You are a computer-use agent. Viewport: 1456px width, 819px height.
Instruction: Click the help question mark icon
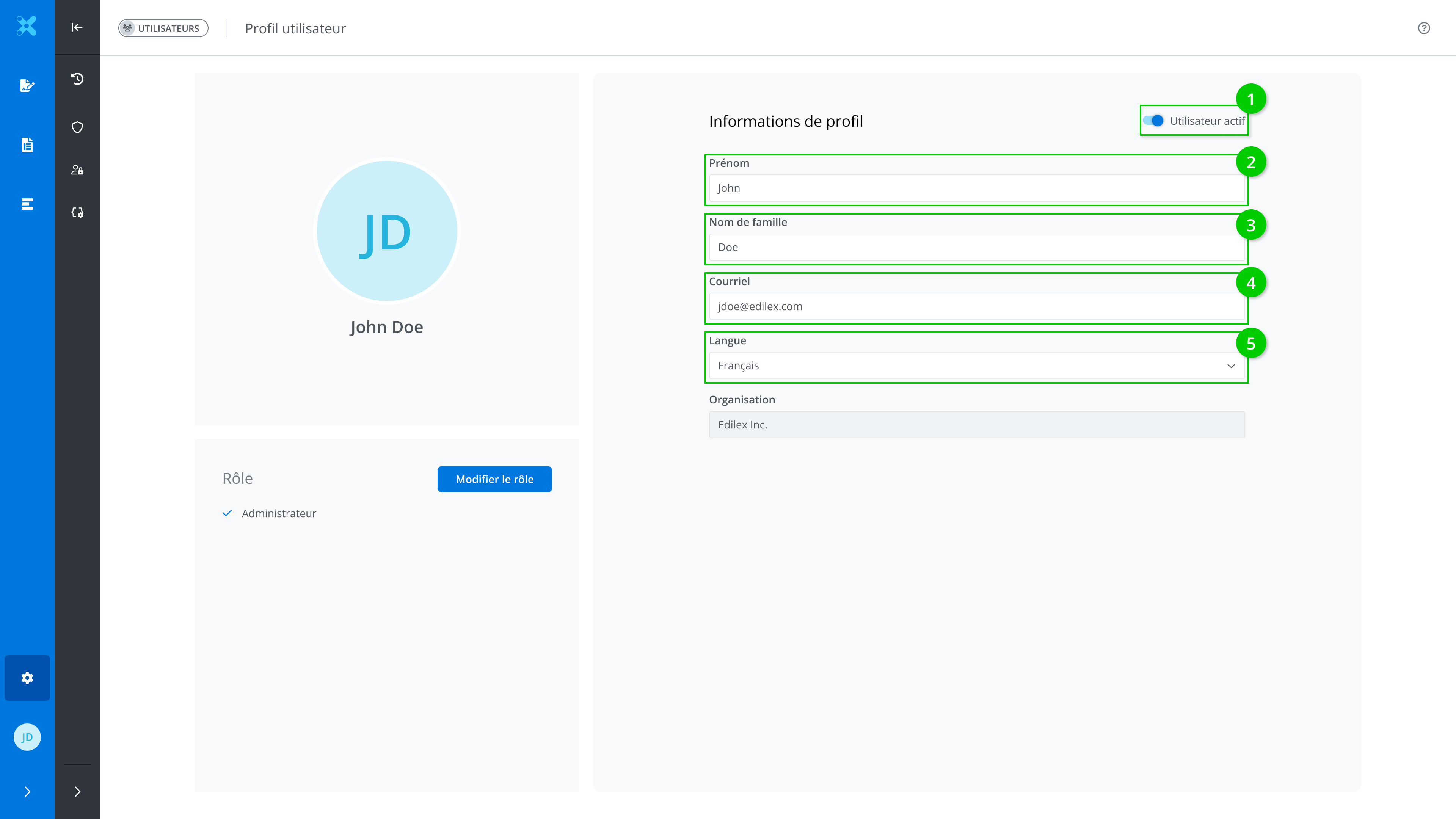[x=1424, y=28]
